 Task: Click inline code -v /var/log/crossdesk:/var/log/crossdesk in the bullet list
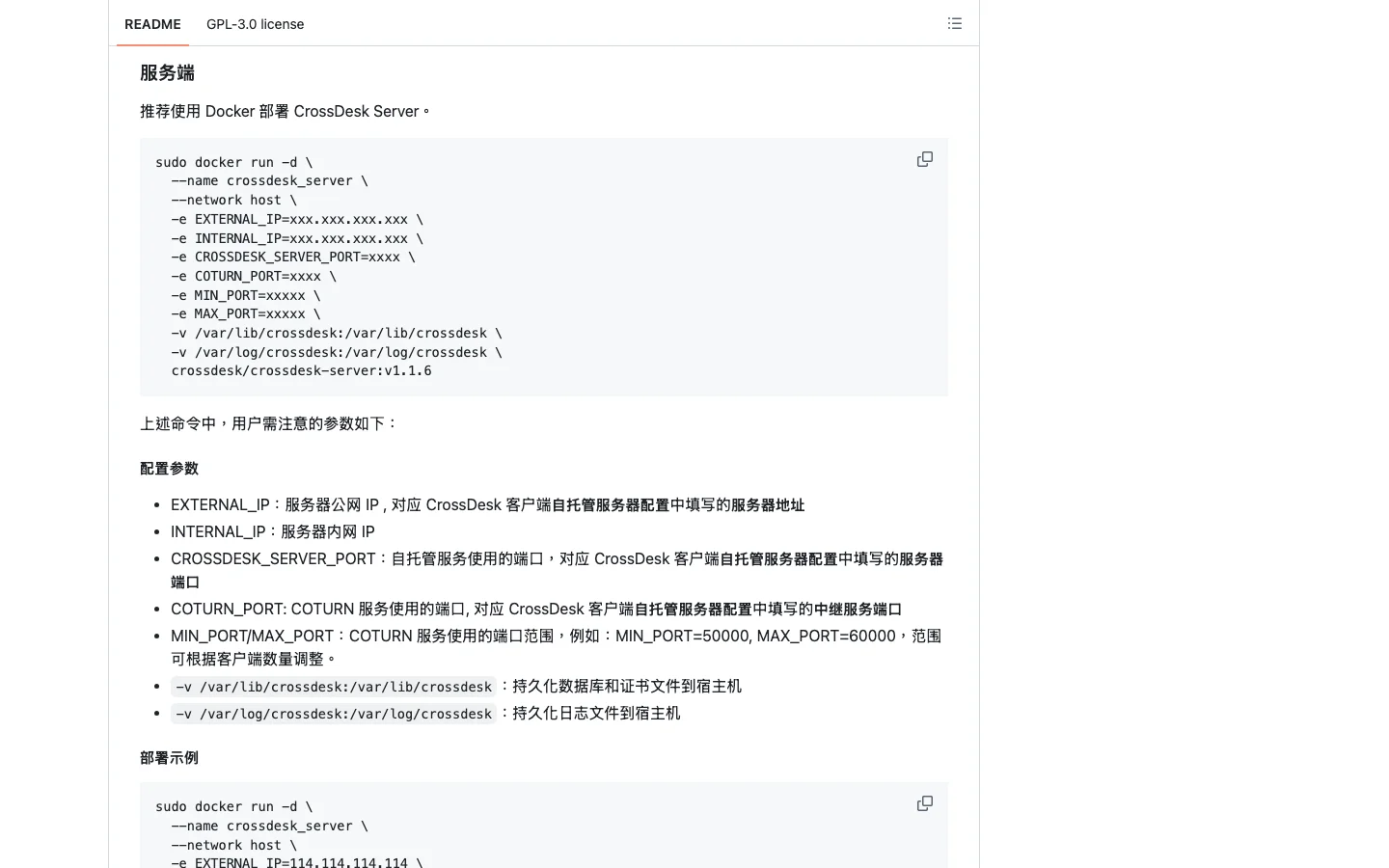pos(334,714)
